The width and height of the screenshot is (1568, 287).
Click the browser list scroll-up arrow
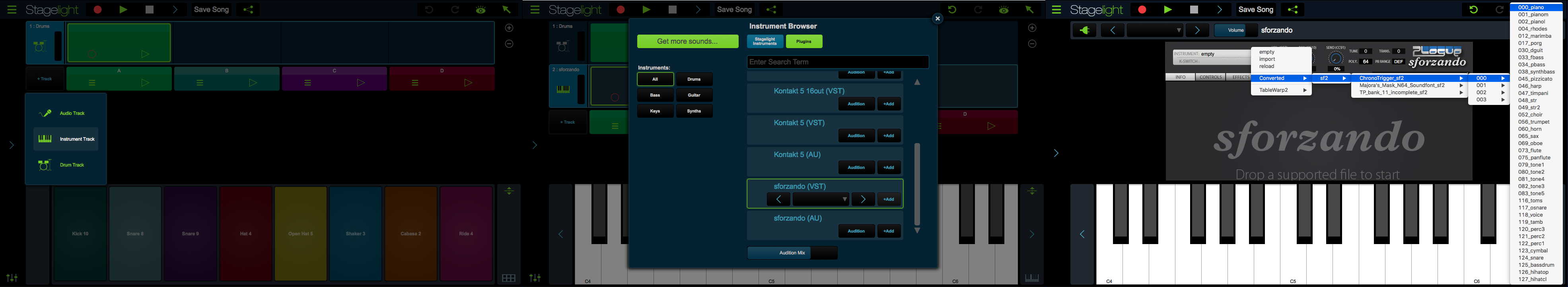point(917,82)
